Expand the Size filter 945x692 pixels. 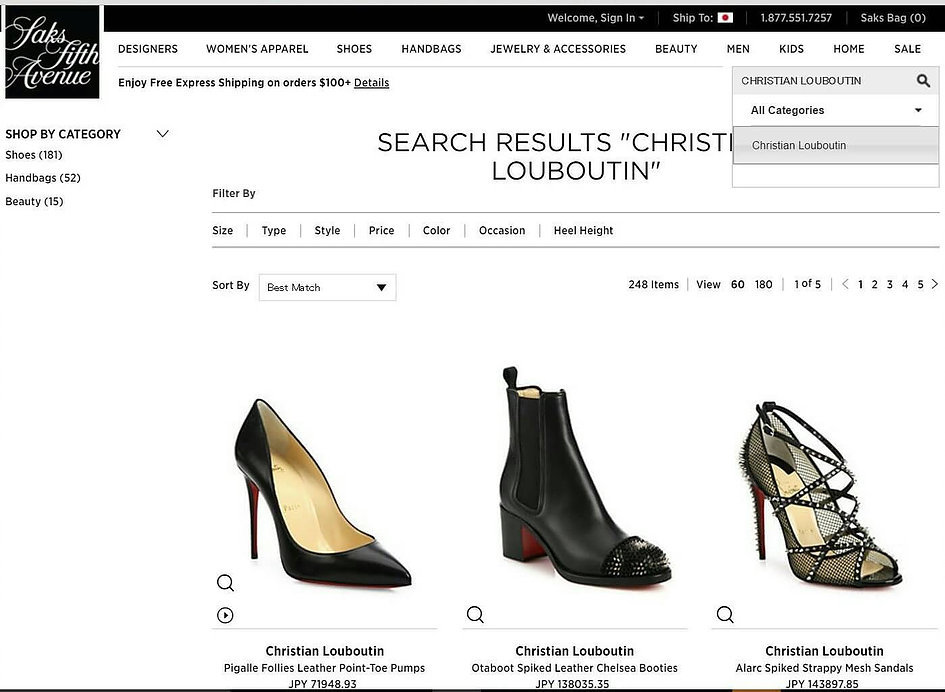pyautogui.click(x=222, y=230)
